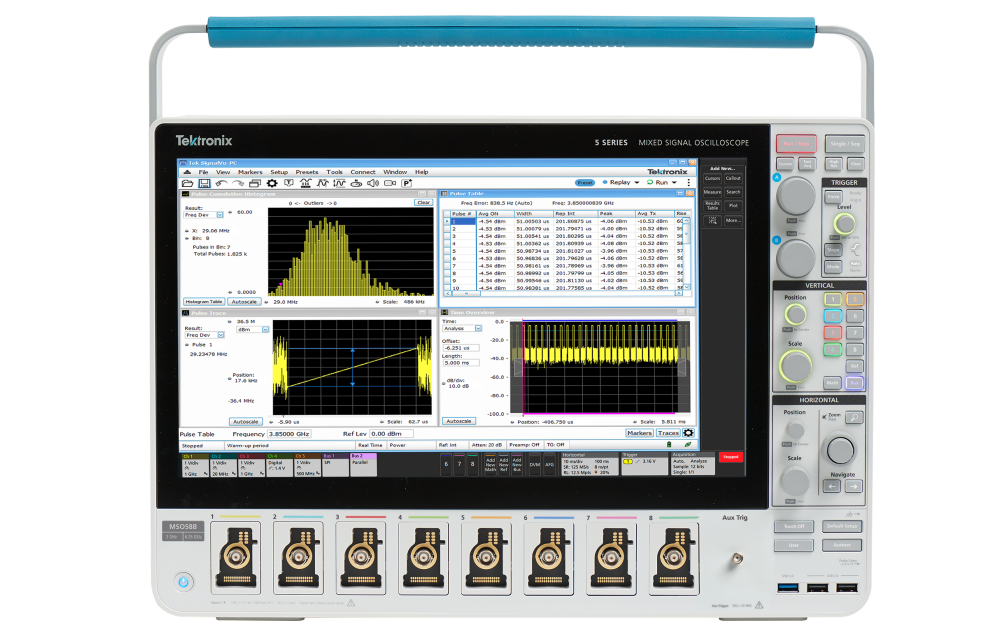Select the Ch 1 badge in settings bar
Image resolution: width=987 pixels, height=632 pixels.
point(195,465)
